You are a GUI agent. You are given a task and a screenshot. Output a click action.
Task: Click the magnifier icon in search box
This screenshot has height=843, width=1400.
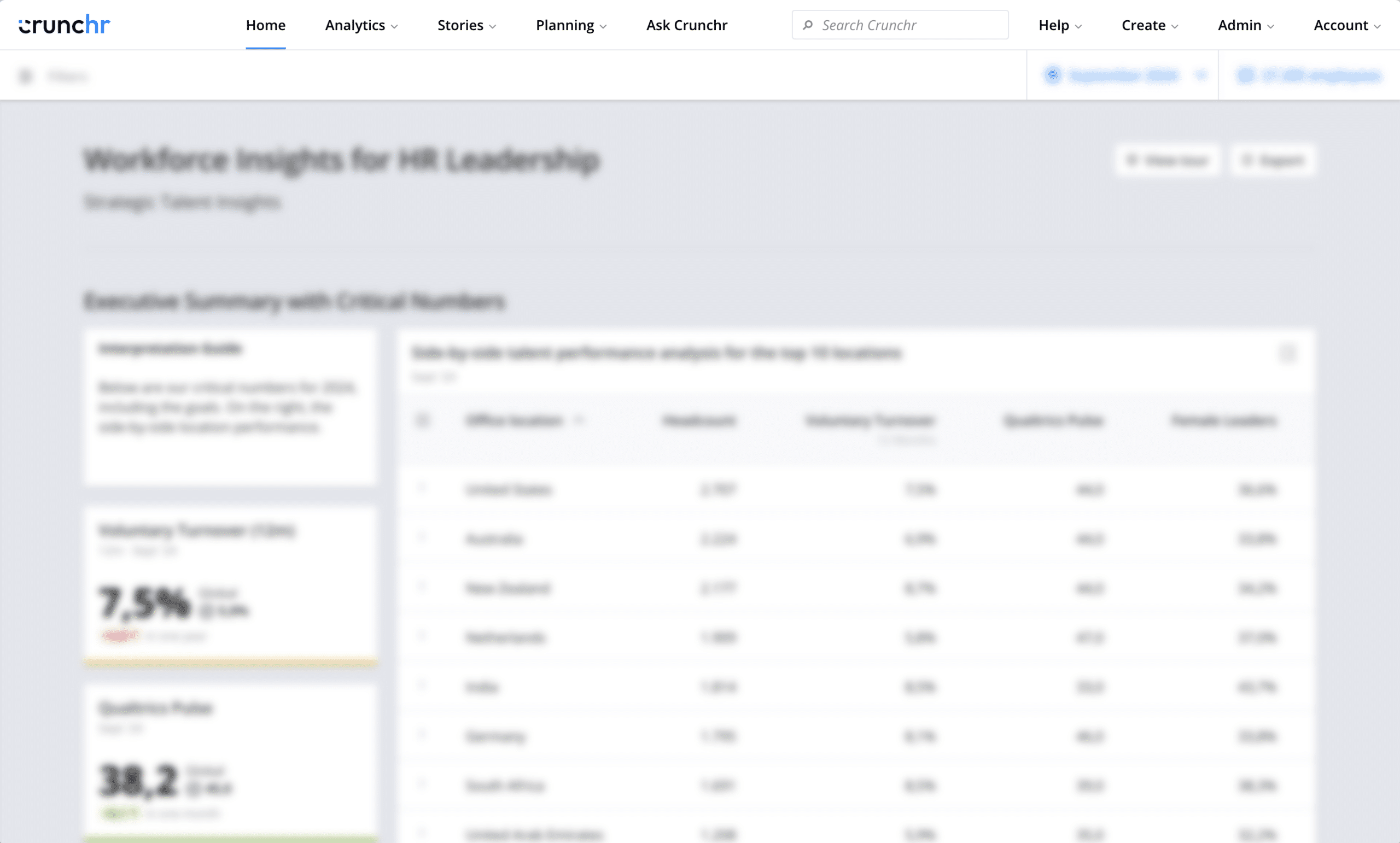[807, 25]
